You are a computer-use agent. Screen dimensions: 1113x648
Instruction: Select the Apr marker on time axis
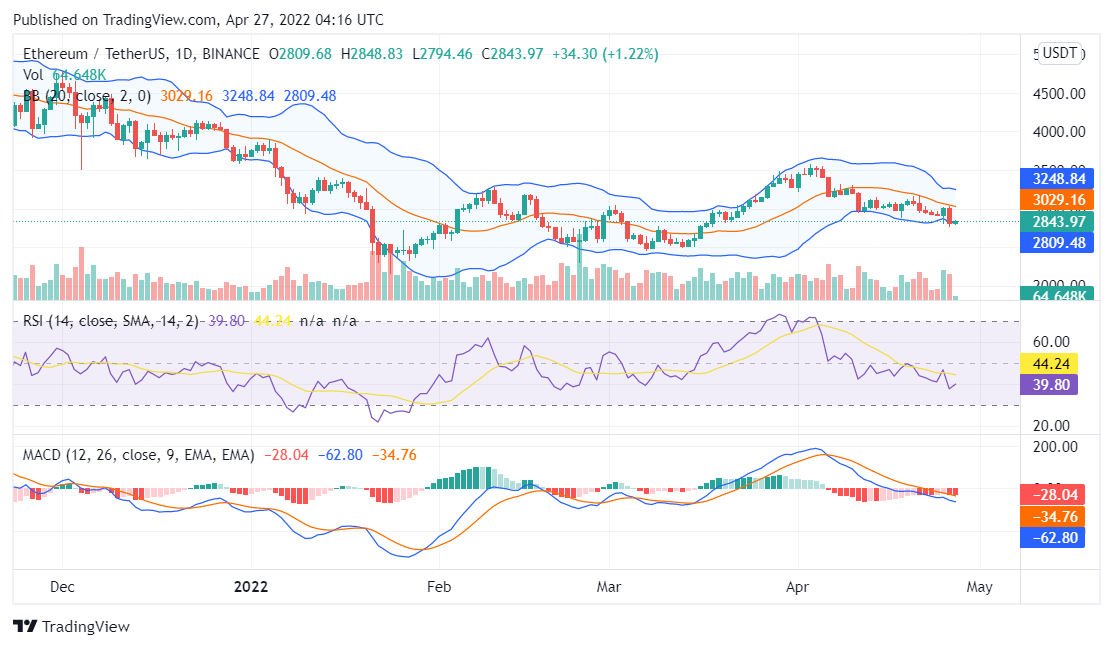797,587
